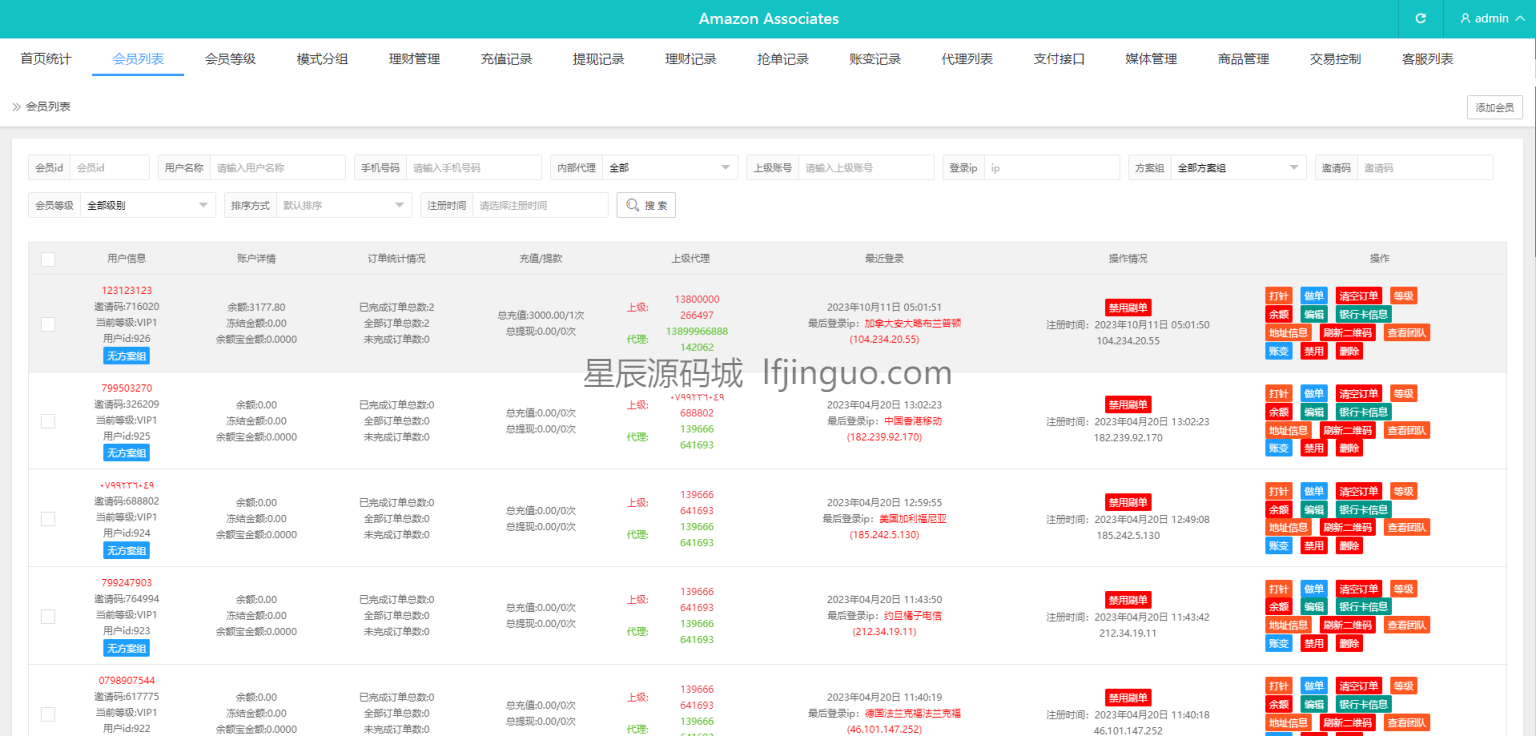
Task: Click the 无方案组 tag for user 799503270
Action: coord(126,453)
